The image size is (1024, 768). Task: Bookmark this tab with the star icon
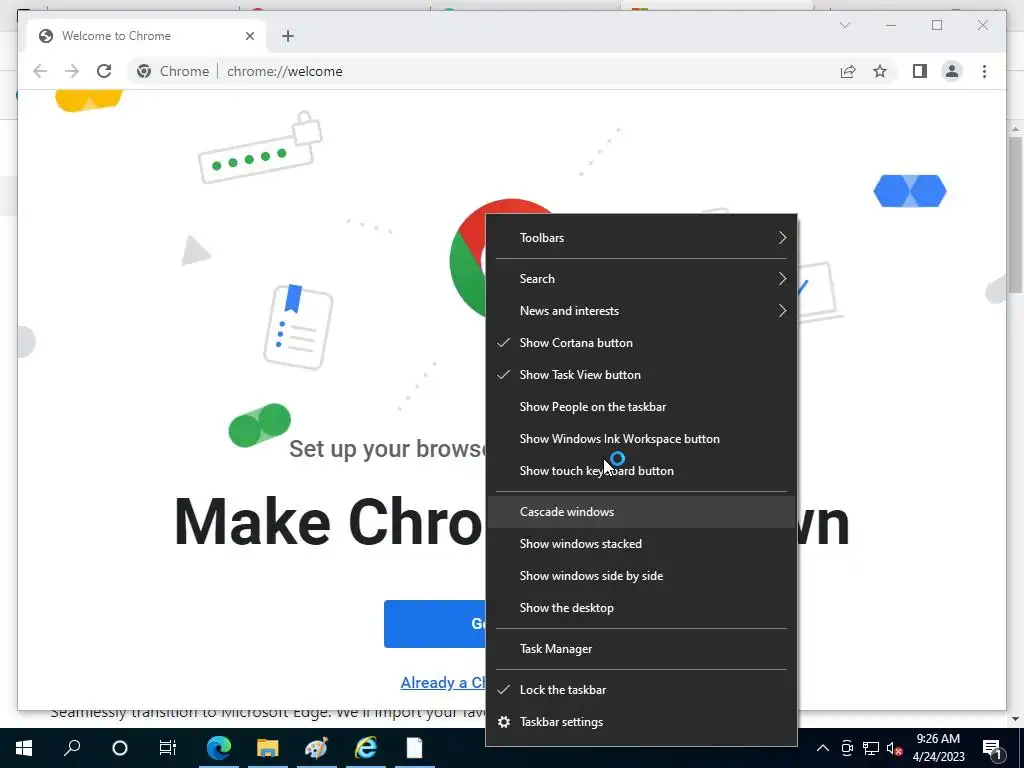click(x=880, y=71)
